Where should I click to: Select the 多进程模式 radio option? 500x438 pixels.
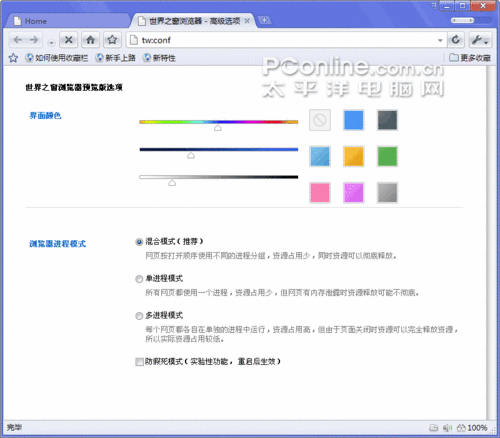pyautogui.click(x=139, y=316)
